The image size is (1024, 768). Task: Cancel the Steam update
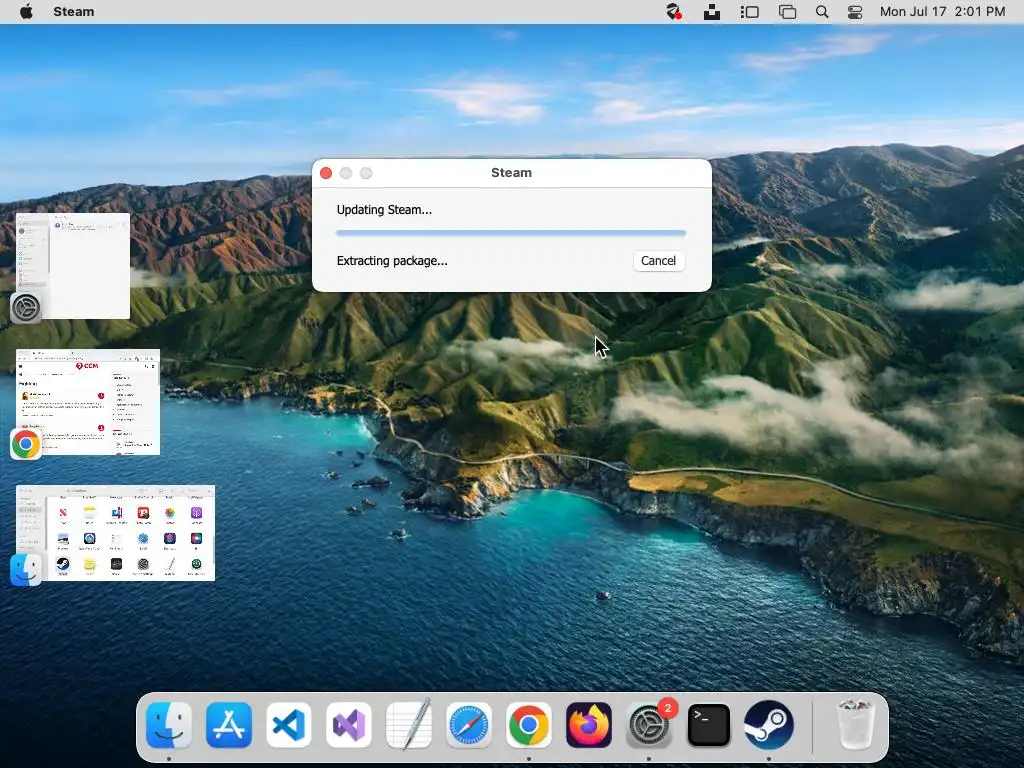658,261
